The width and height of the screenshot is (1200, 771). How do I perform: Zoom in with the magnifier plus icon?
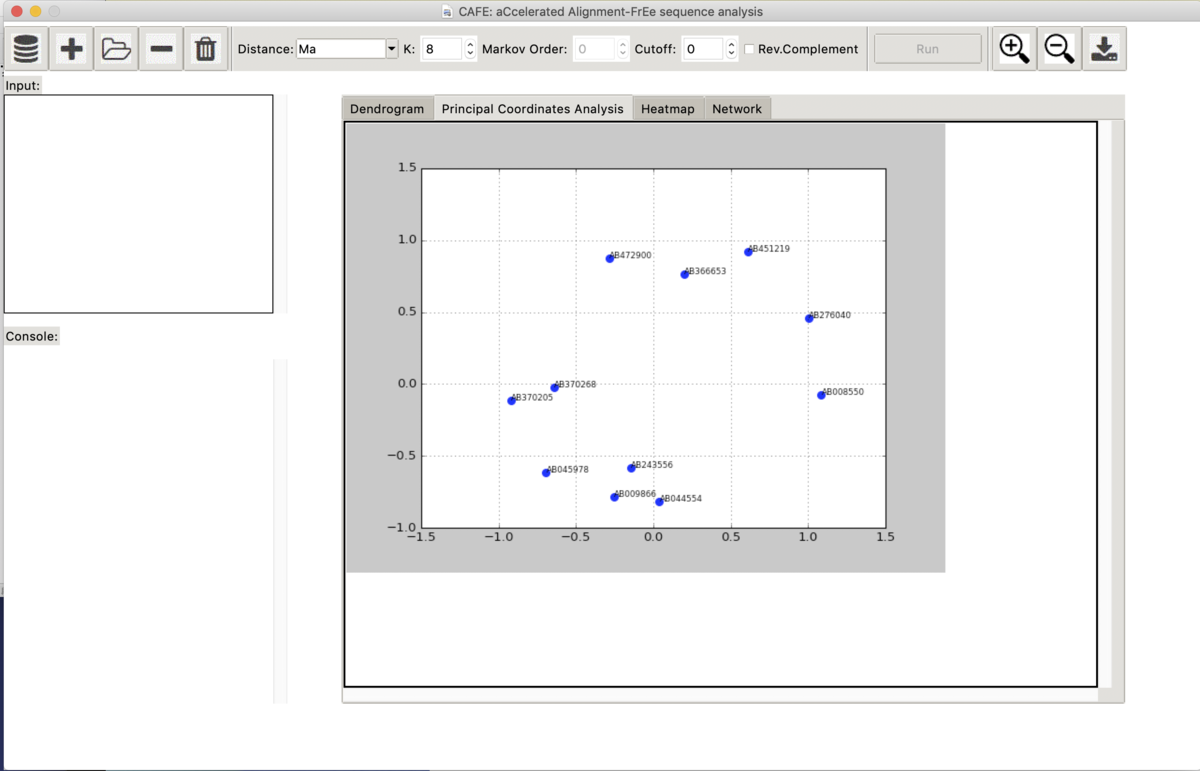pyautogui.click(x=1014, y=49)
